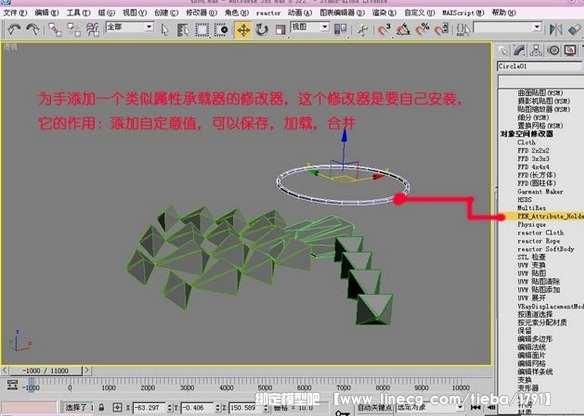Open the reactor menu
Viewport: 584px width, 416px height.
coord(268,13)
